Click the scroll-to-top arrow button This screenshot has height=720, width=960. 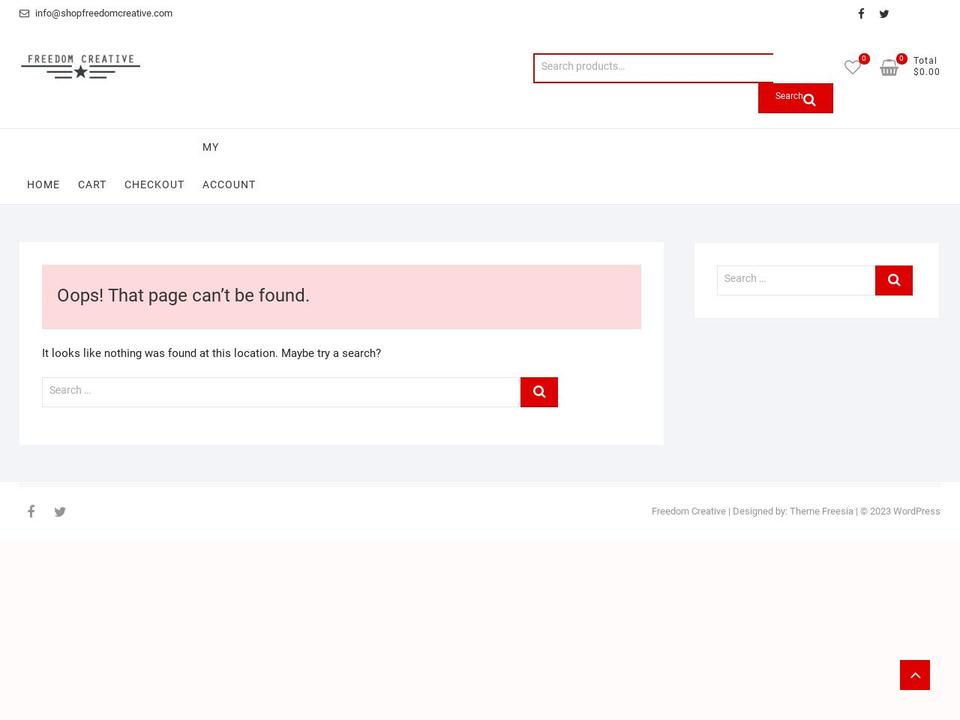[915, 675]
